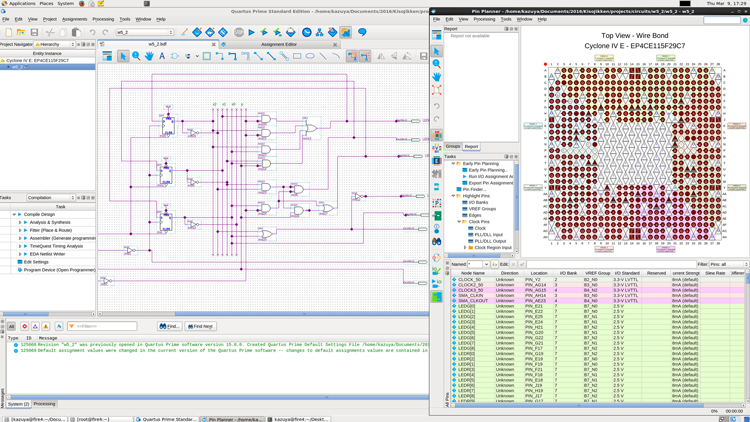750x422 pixels.
Task: Select the Symbol tool gate icon
Action: (175, 56)
